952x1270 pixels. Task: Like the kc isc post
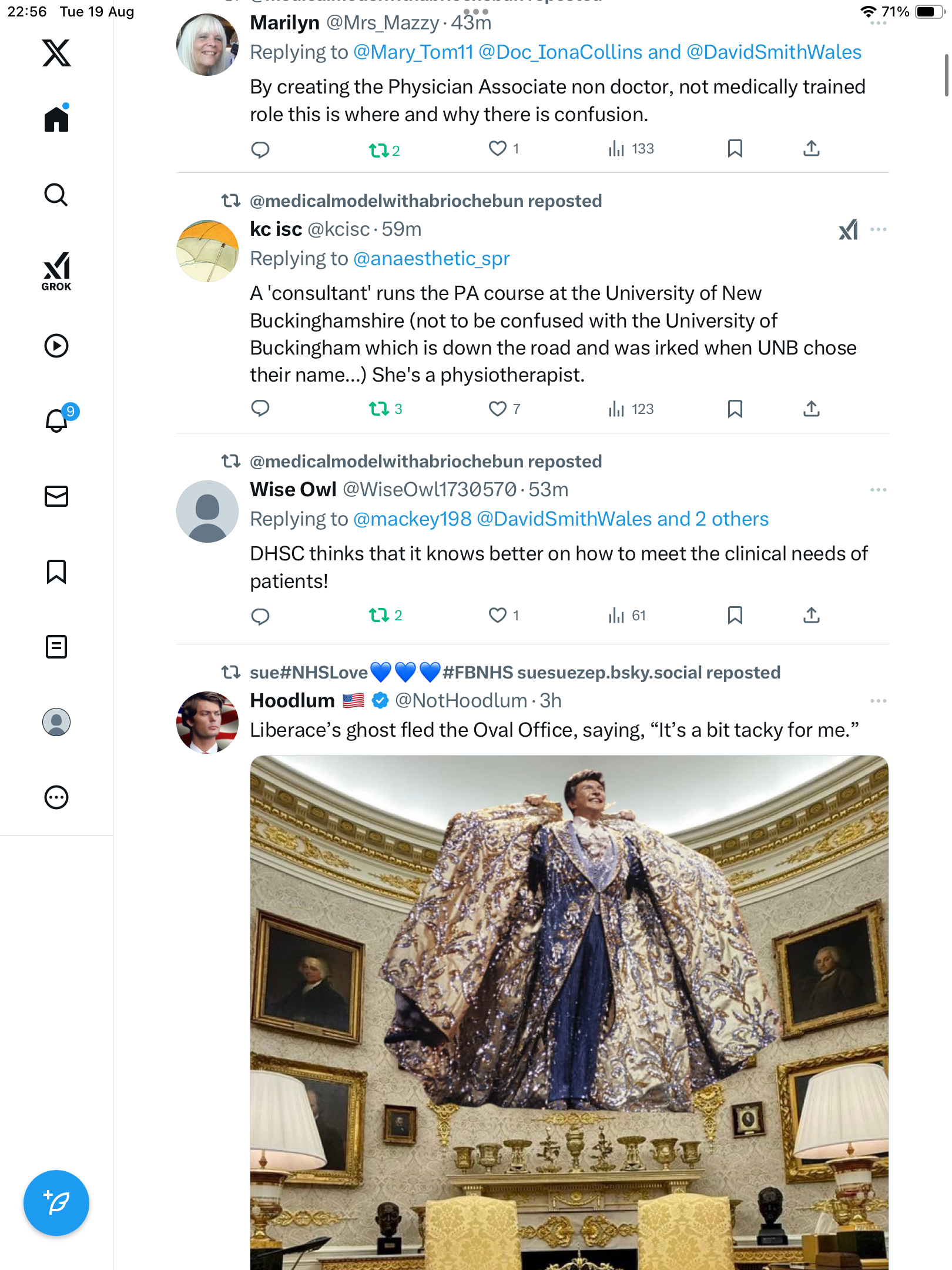498,409
